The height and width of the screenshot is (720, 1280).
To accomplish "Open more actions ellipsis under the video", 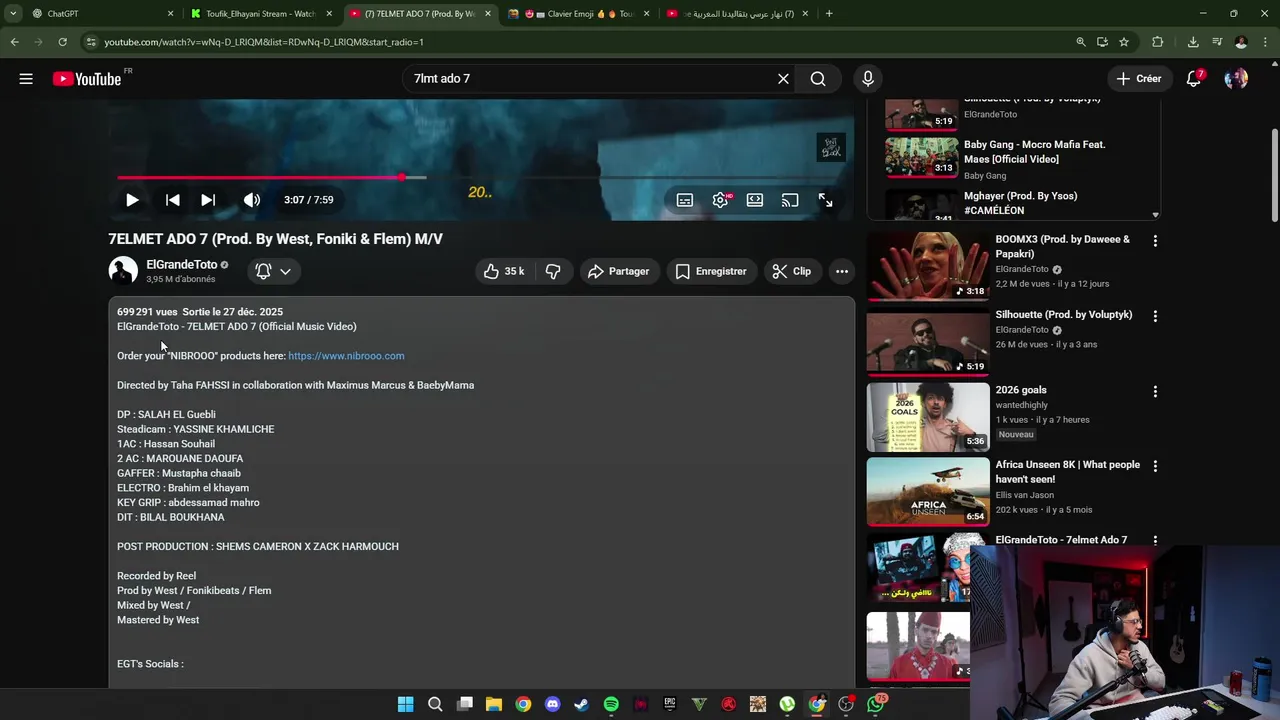I will (x=842, y=271).
